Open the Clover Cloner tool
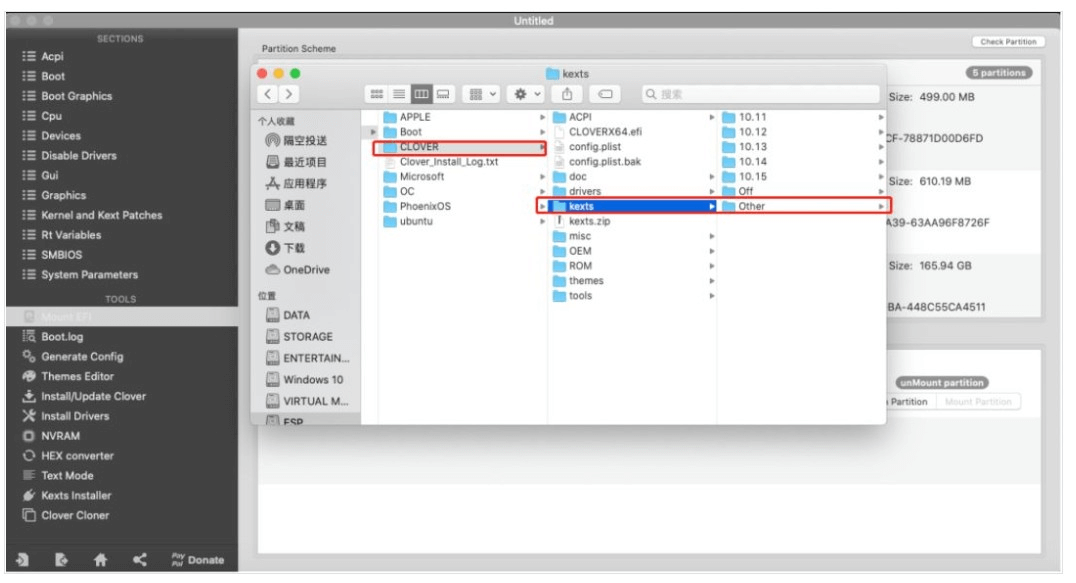This screenshot has height=583, width=1076. pyautogui.click(x=75, y=515)
